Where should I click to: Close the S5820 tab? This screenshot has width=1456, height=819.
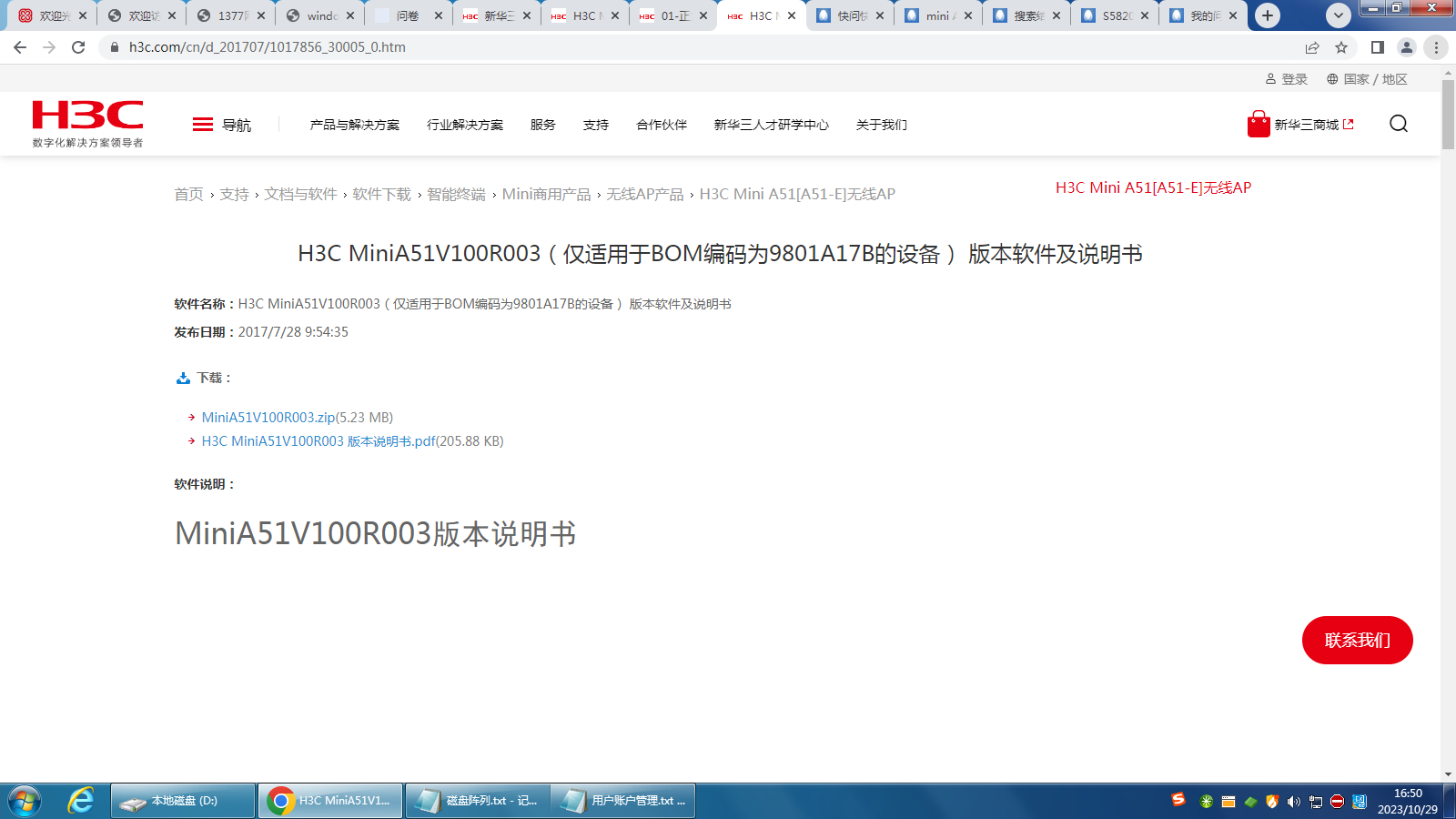pos(1145,15)
